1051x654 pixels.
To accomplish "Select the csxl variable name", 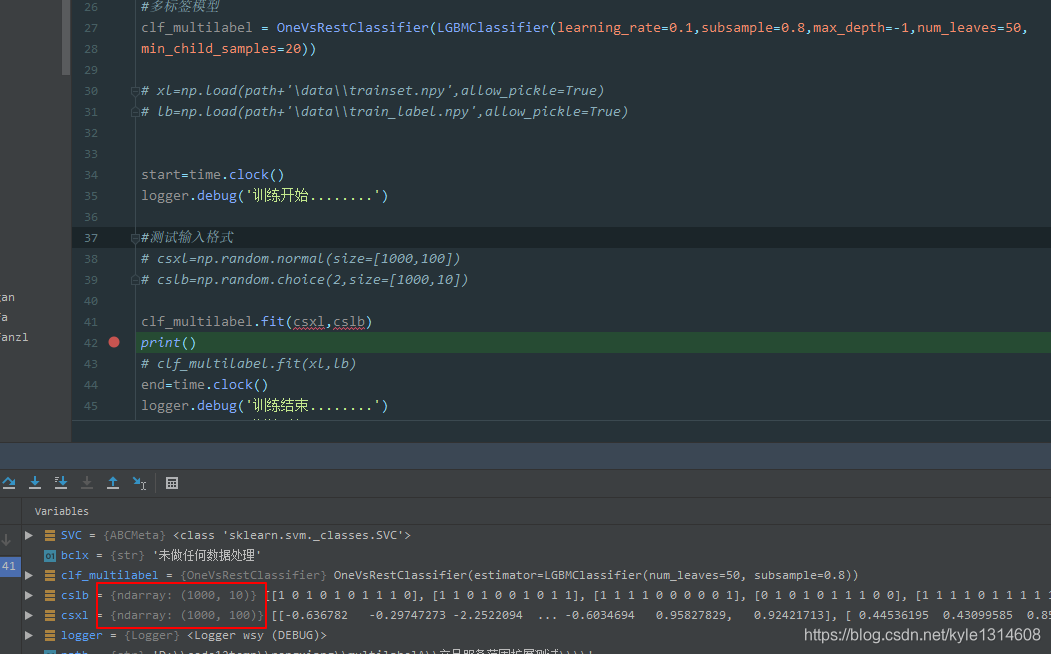I will (x=74, y=615).
